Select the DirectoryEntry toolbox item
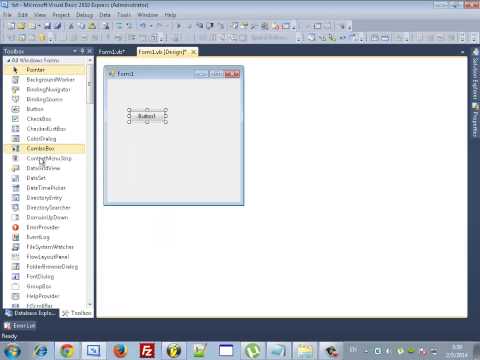 [x=45, y=198]
